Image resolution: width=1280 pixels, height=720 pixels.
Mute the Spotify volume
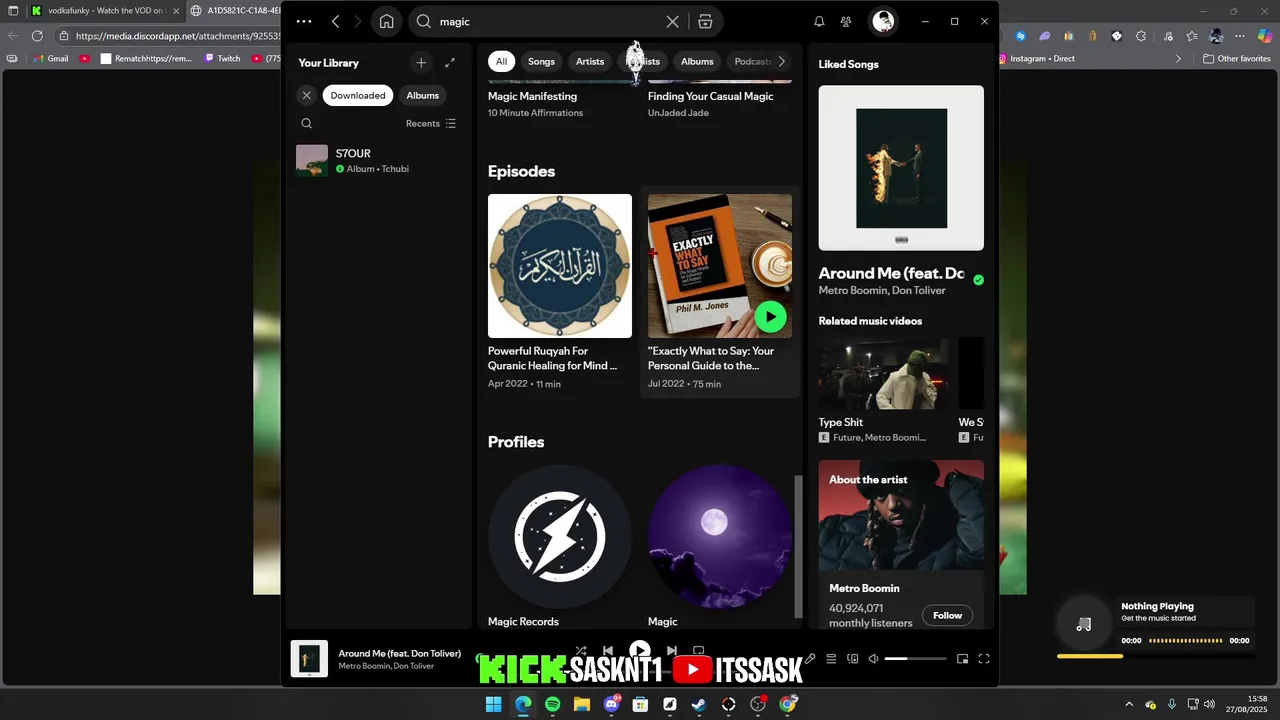[873, 659]
